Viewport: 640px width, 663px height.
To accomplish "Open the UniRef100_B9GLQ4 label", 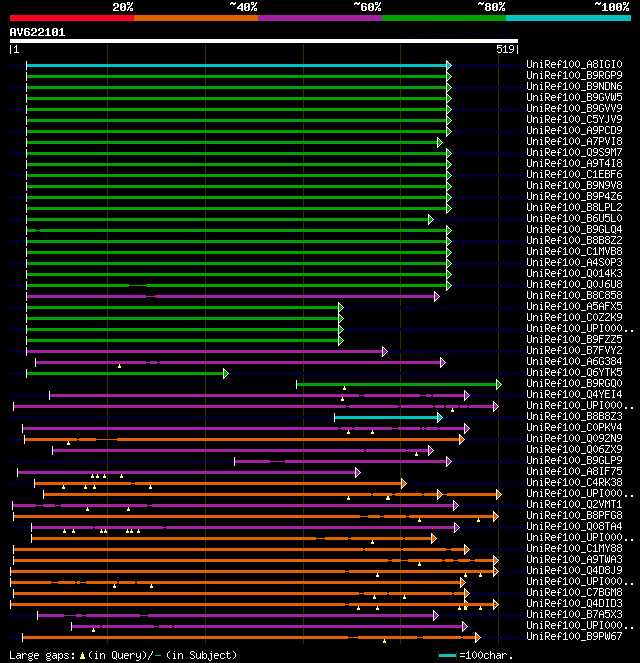I will click(574, 229).
